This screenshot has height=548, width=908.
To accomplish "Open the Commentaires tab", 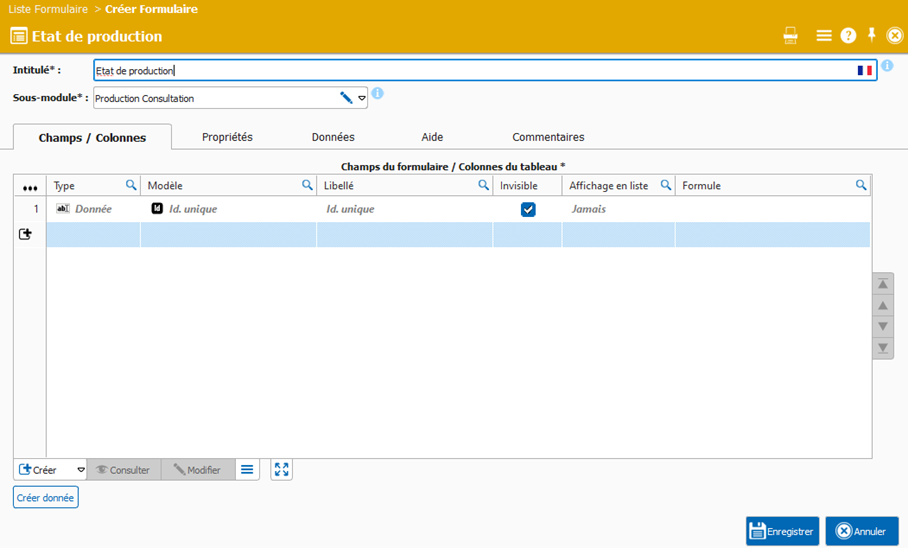I will coord(548,137).
